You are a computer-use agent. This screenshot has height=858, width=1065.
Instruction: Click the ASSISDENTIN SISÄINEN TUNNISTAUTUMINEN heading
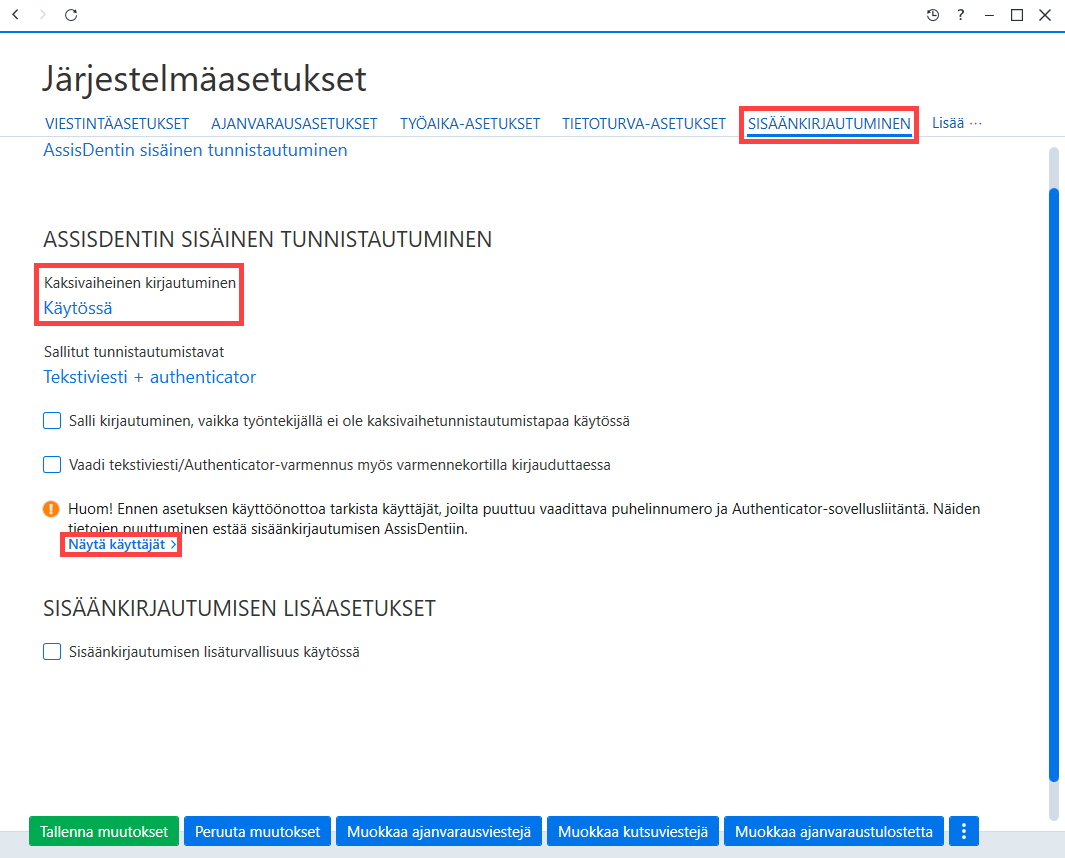tap(268, 239)
